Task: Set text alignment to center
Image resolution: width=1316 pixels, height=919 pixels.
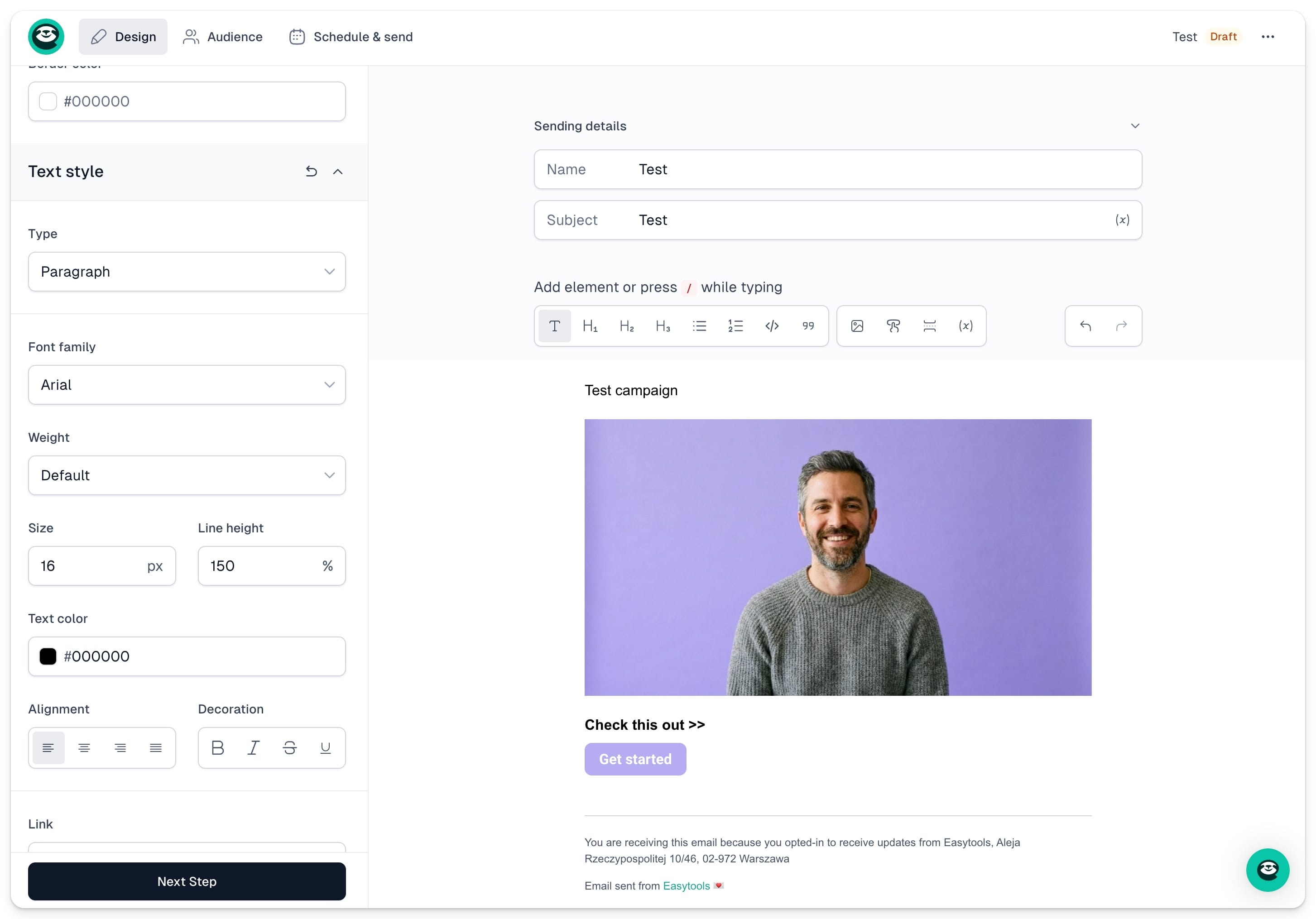Action: pyautogui.click(x=84, y=748)
